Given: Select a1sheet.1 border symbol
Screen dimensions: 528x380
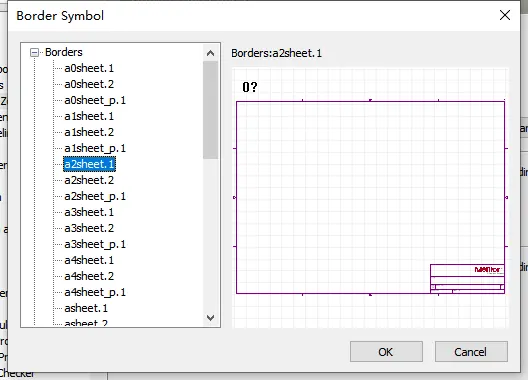Looking at the screenshot, I should pyautogui.click(x=89, y=116).
